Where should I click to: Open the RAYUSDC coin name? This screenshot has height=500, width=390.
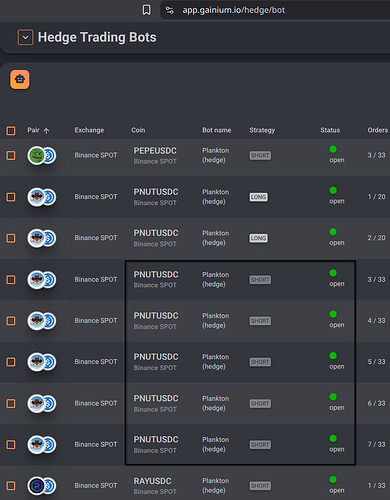pyautogui.click(x=152, y=481)
